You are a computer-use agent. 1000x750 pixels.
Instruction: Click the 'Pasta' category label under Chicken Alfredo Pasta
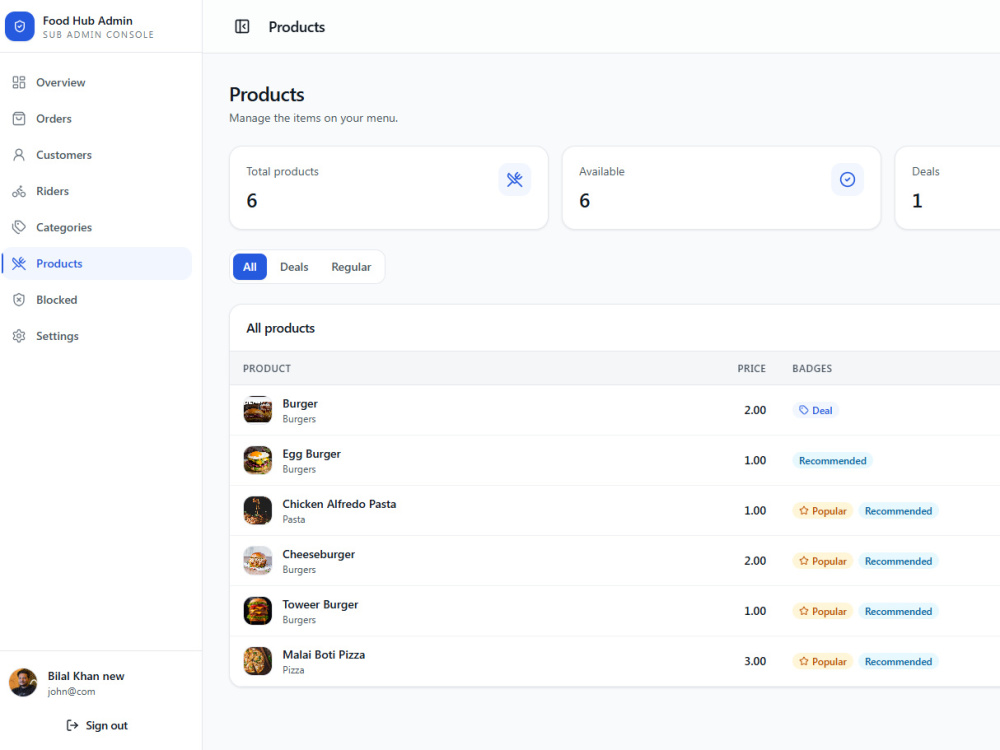click(x=293, y=519)
